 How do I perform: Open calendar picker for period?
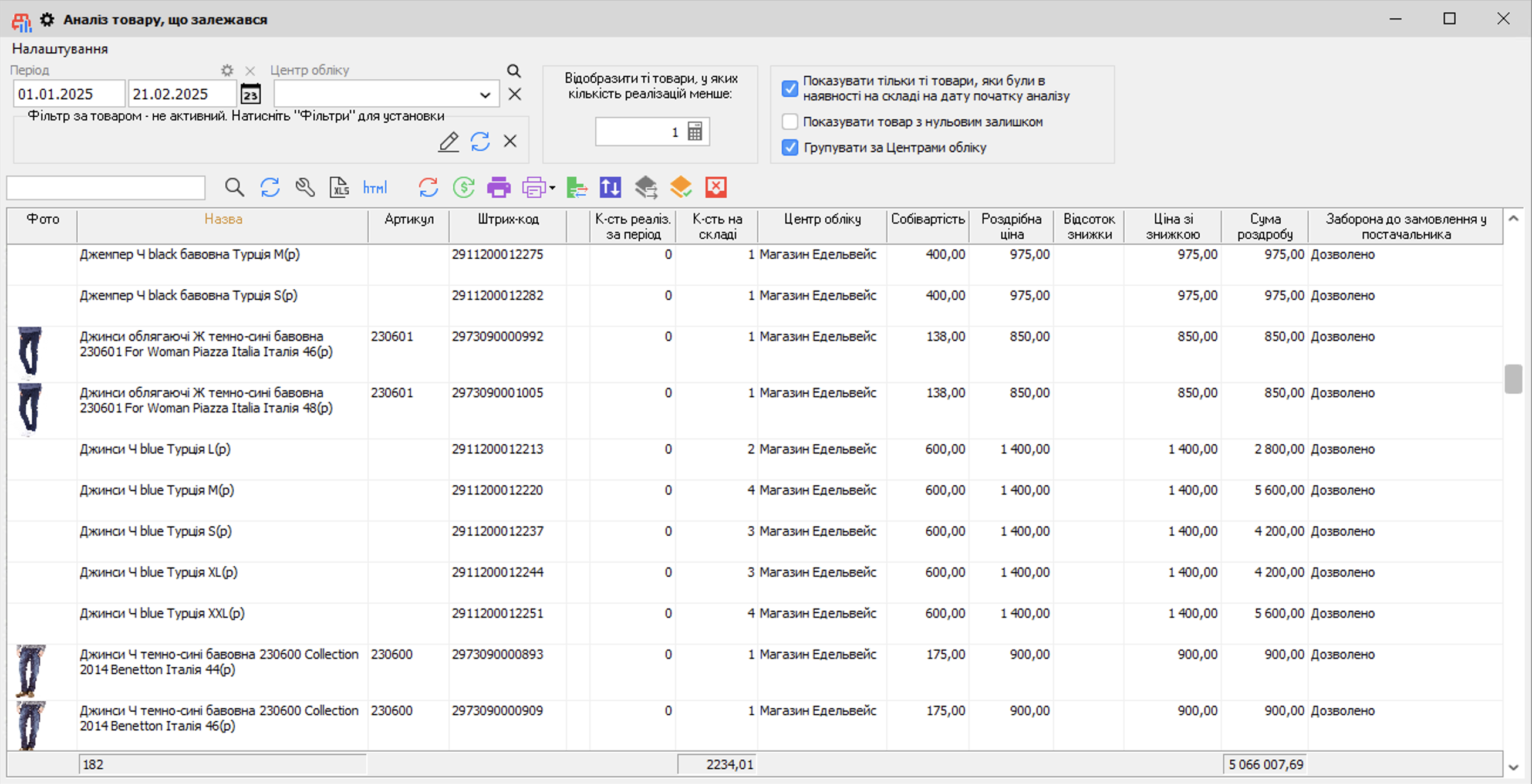[251, 94]
